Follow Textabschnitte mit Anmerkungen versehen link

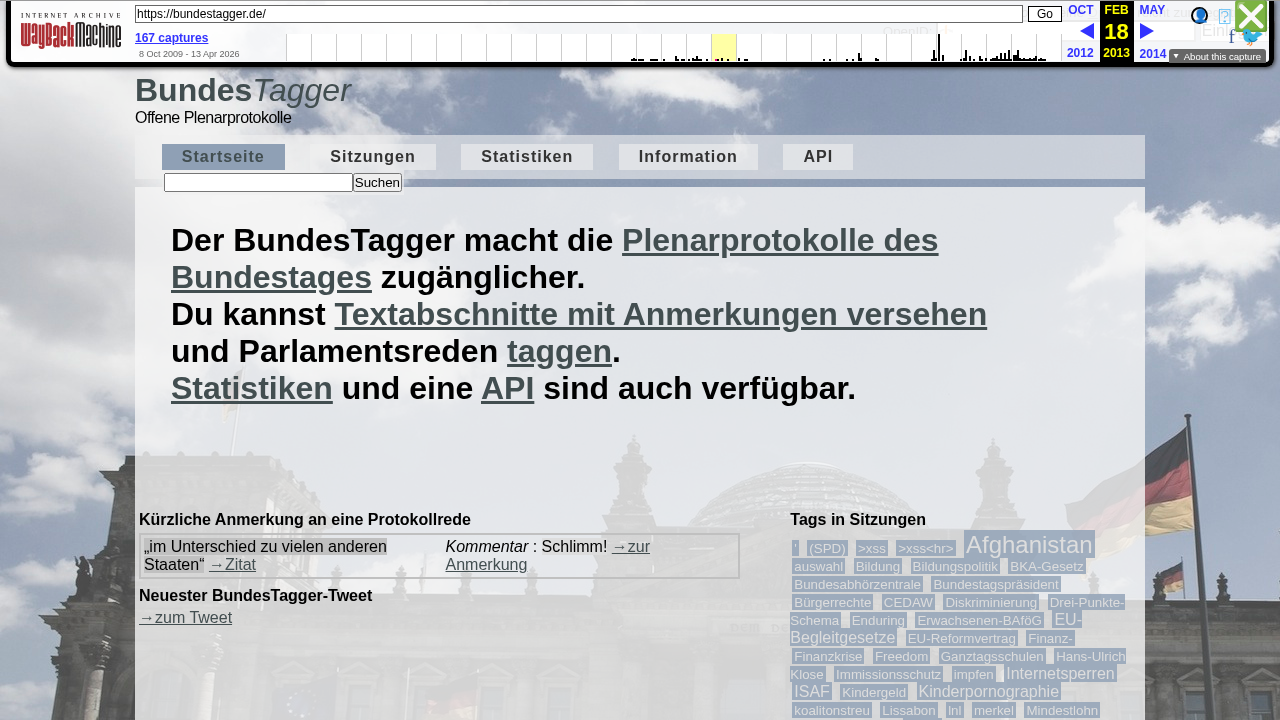(660, 314)
